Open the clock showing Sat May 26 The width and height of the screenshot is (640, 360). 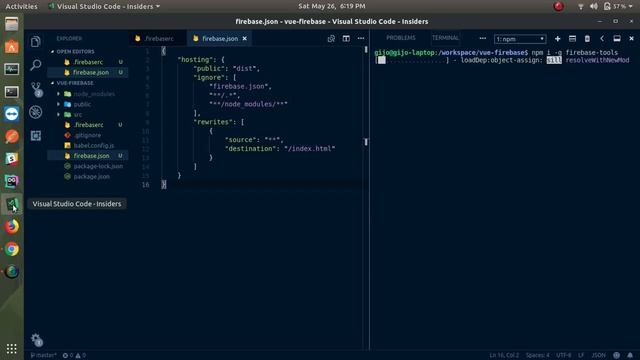(331, 6)
